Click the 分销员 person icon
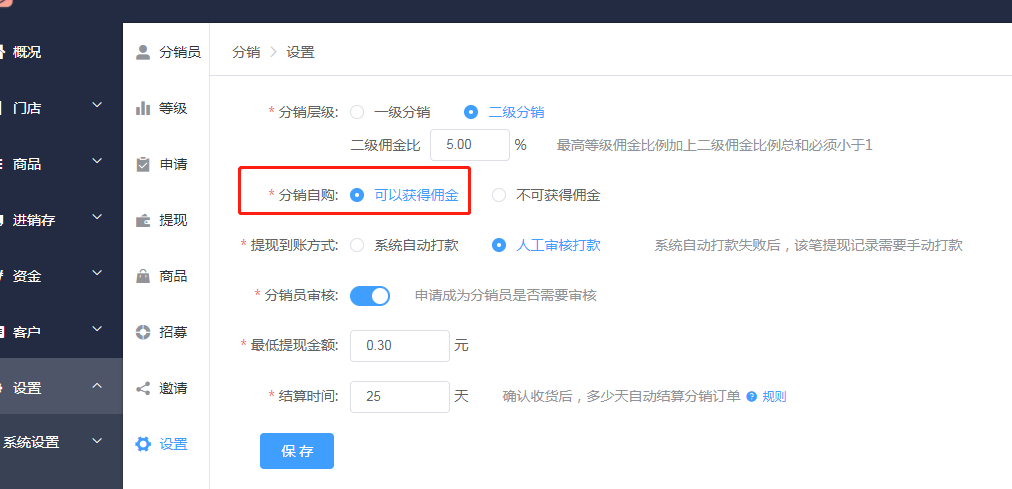Screen dimensions: 1012x489 [143, 52]
